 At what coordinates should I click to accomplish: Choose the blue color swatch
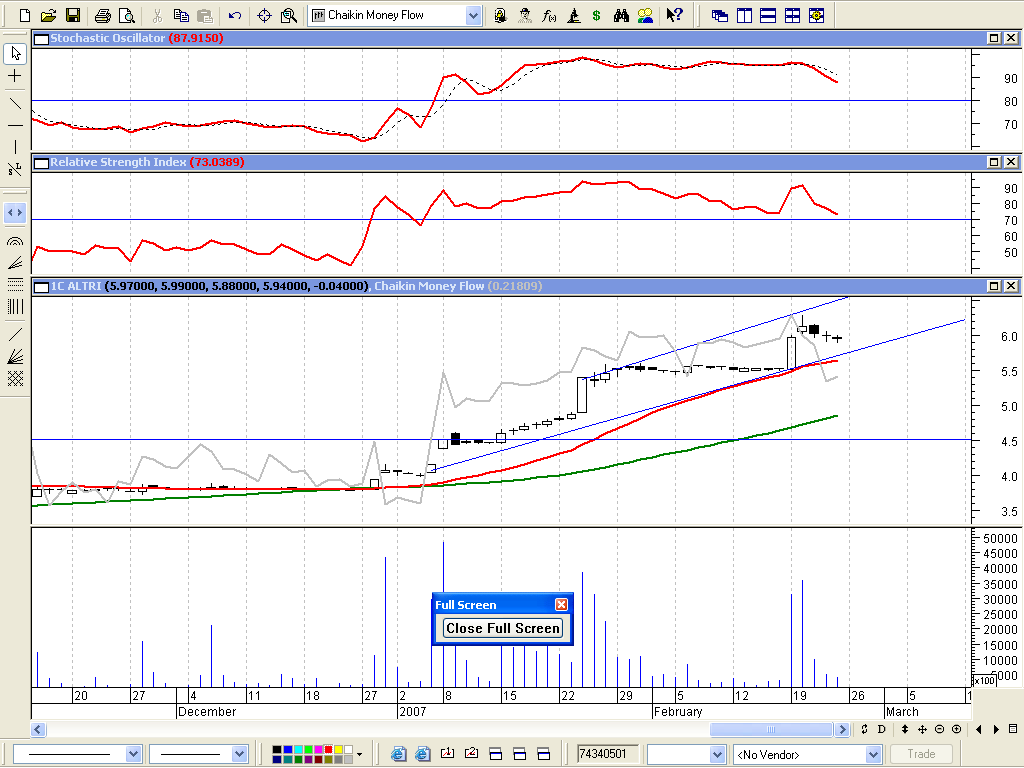[287, 750]
